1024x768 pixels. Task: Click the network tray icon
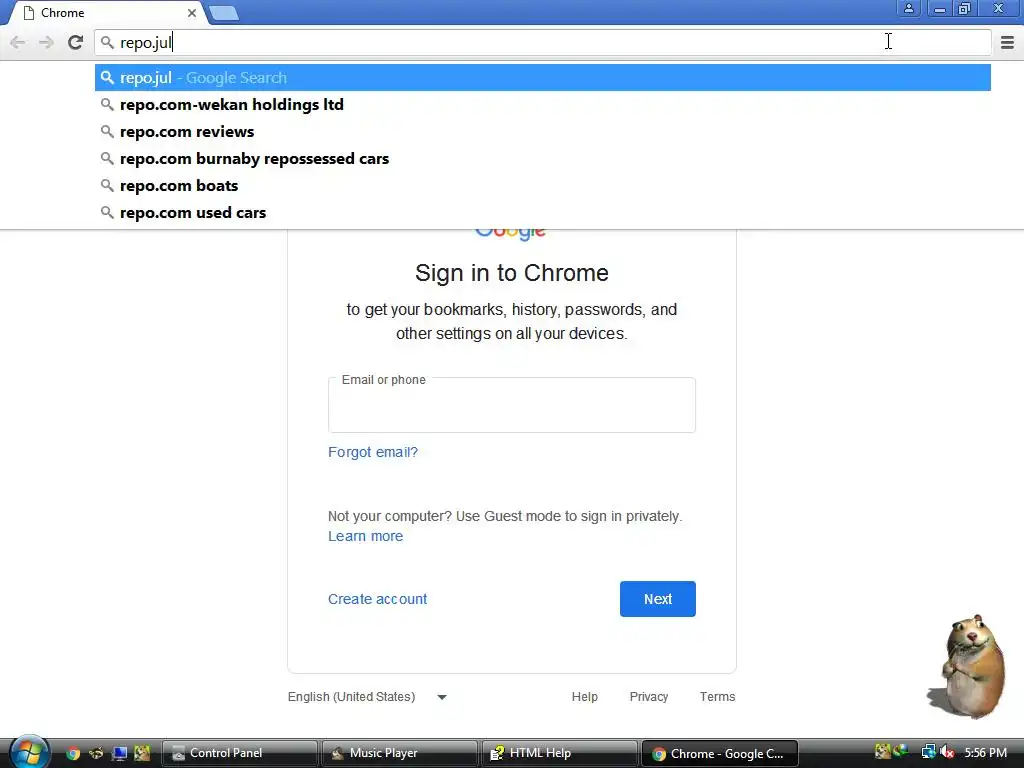pyautogui.click(x=928, y=752)
